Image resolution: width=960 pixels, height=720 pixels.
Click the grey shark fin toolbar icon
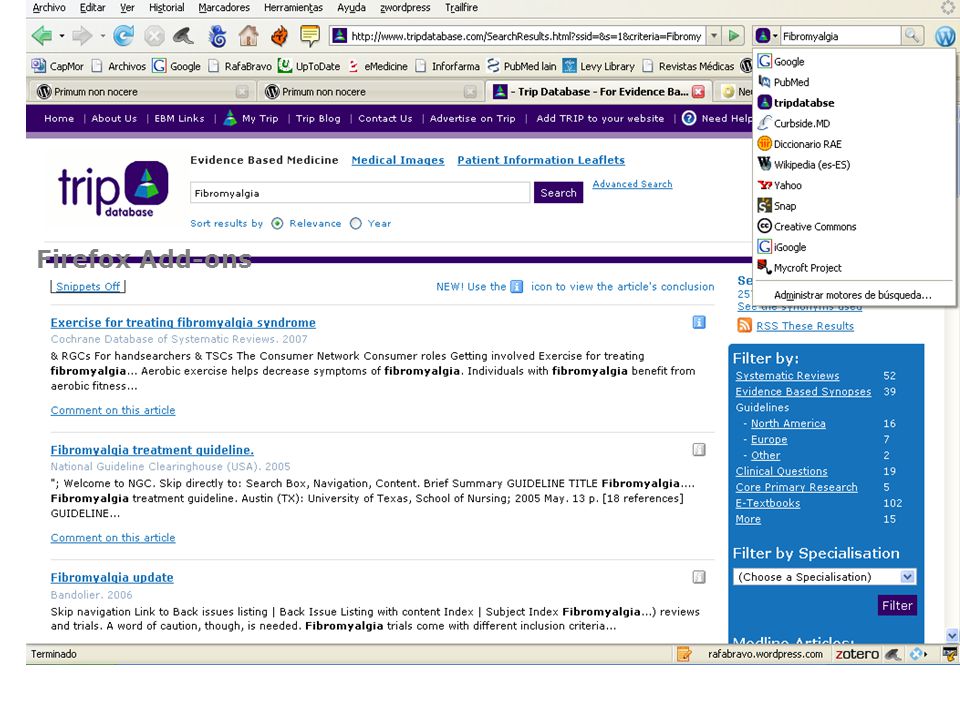point(184,36)
